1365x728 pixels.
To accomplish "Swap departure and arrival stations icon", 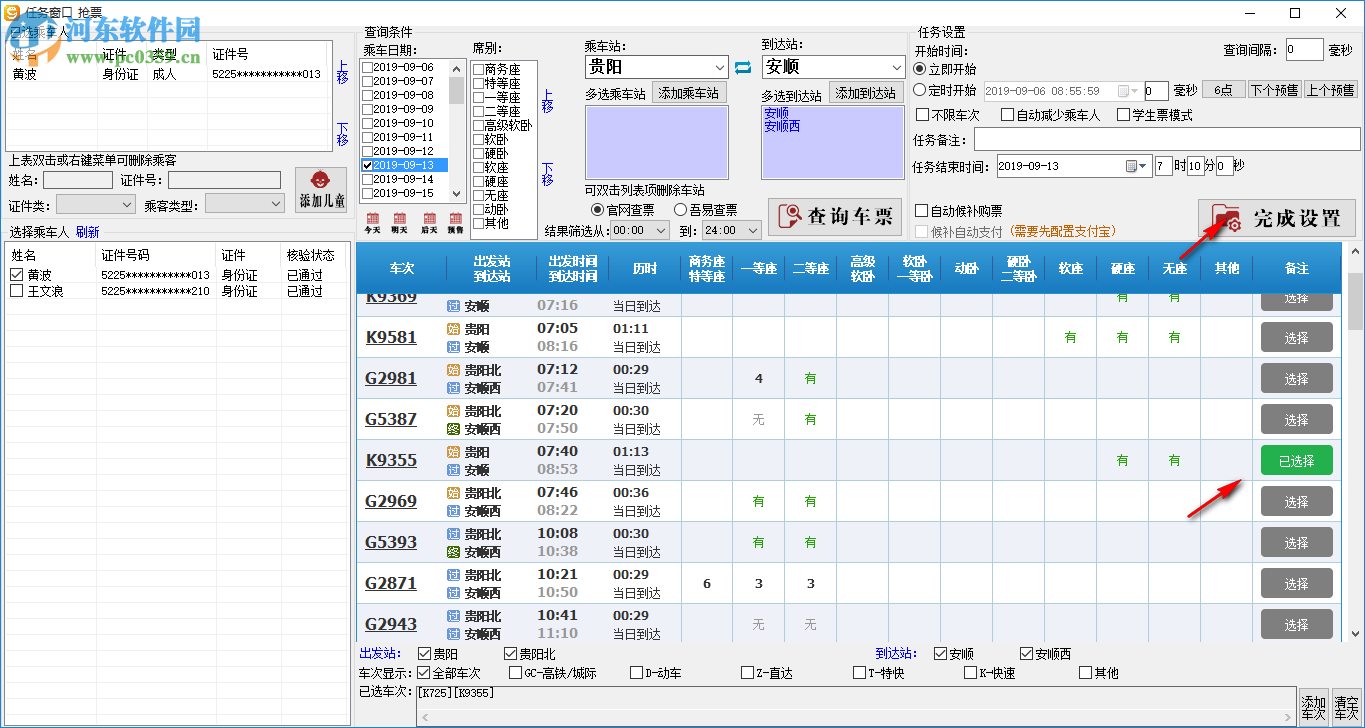I will point(743,67).
